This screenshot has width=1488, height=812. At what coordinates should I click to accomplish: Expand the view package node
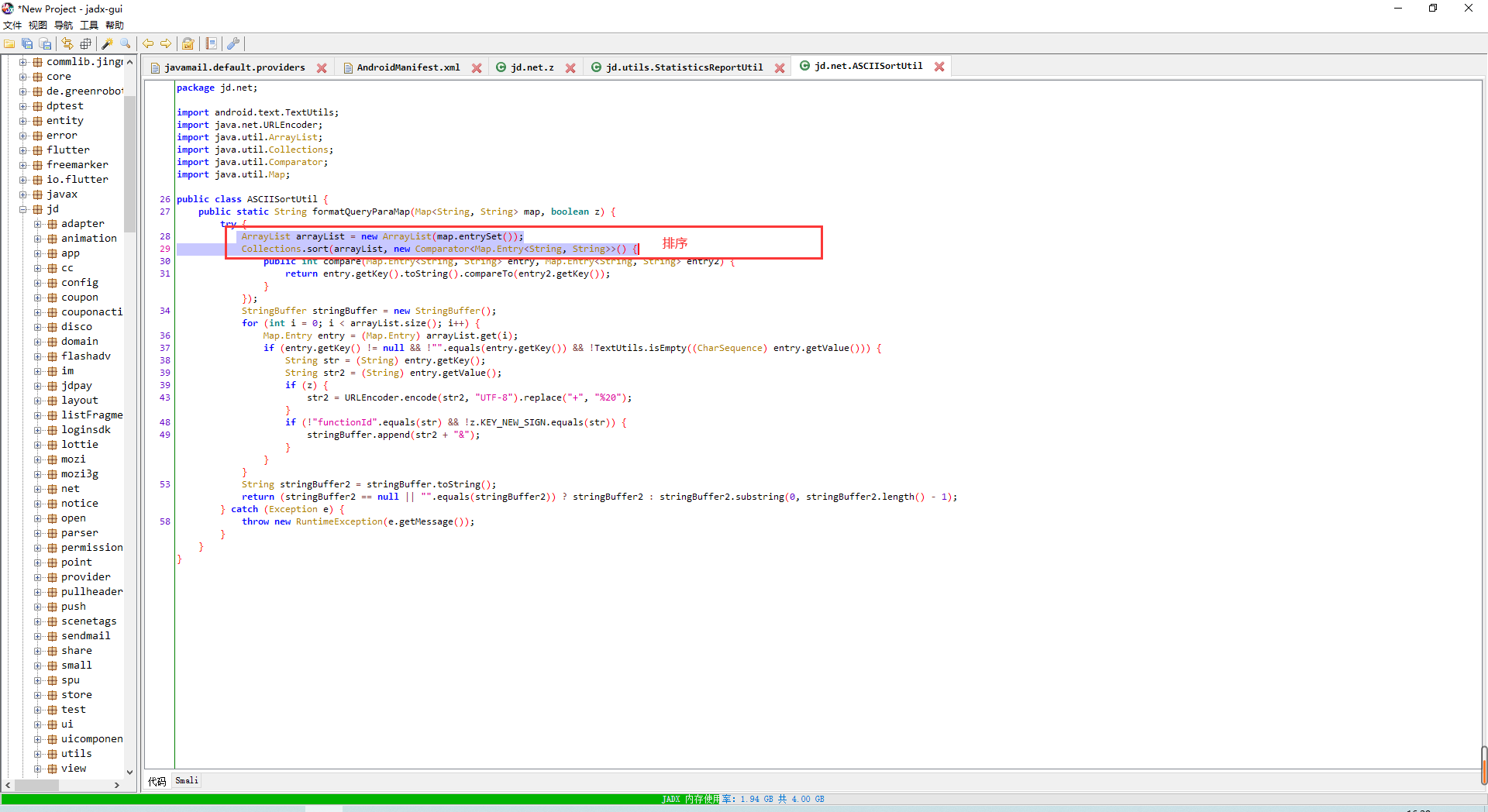[x=38, y=769]
